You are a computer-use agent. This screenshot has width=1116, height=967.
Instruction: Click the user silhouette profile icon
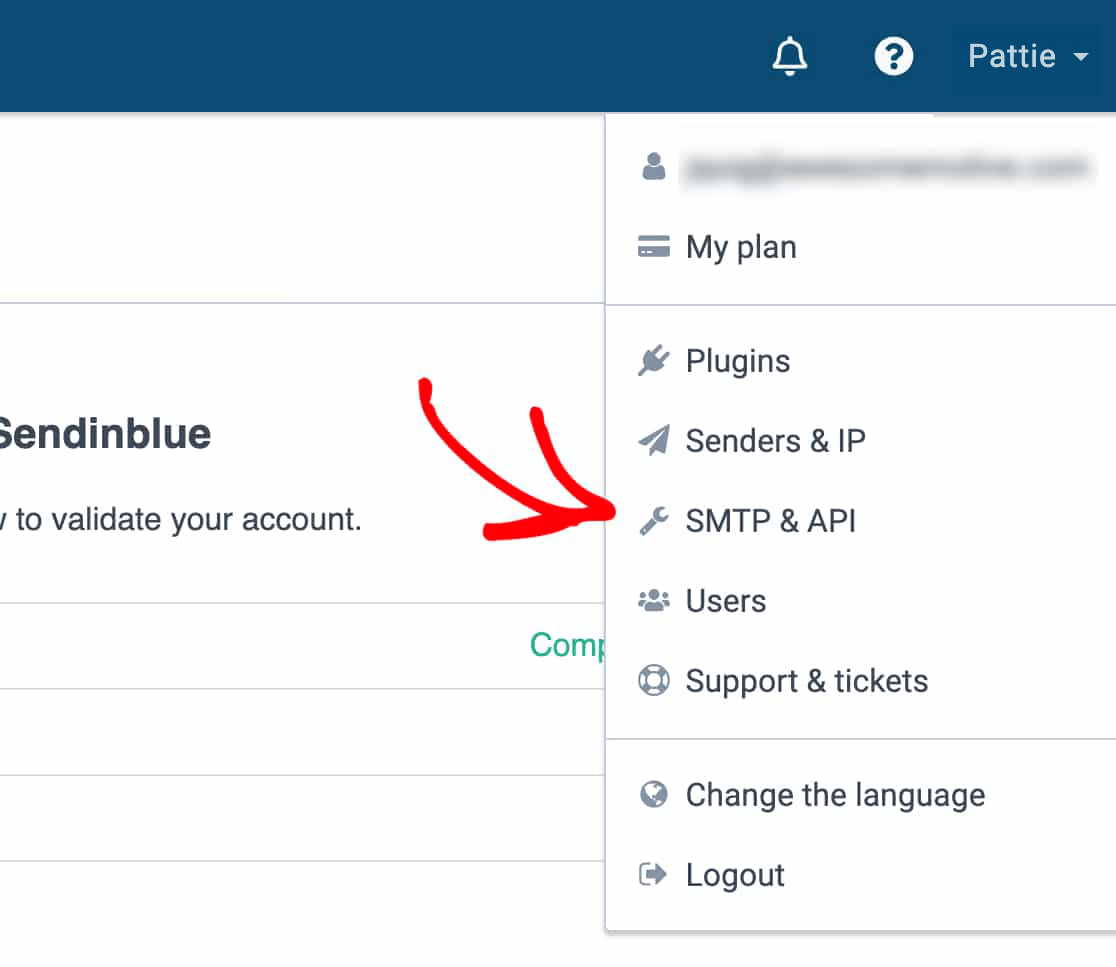coord(654,167)
